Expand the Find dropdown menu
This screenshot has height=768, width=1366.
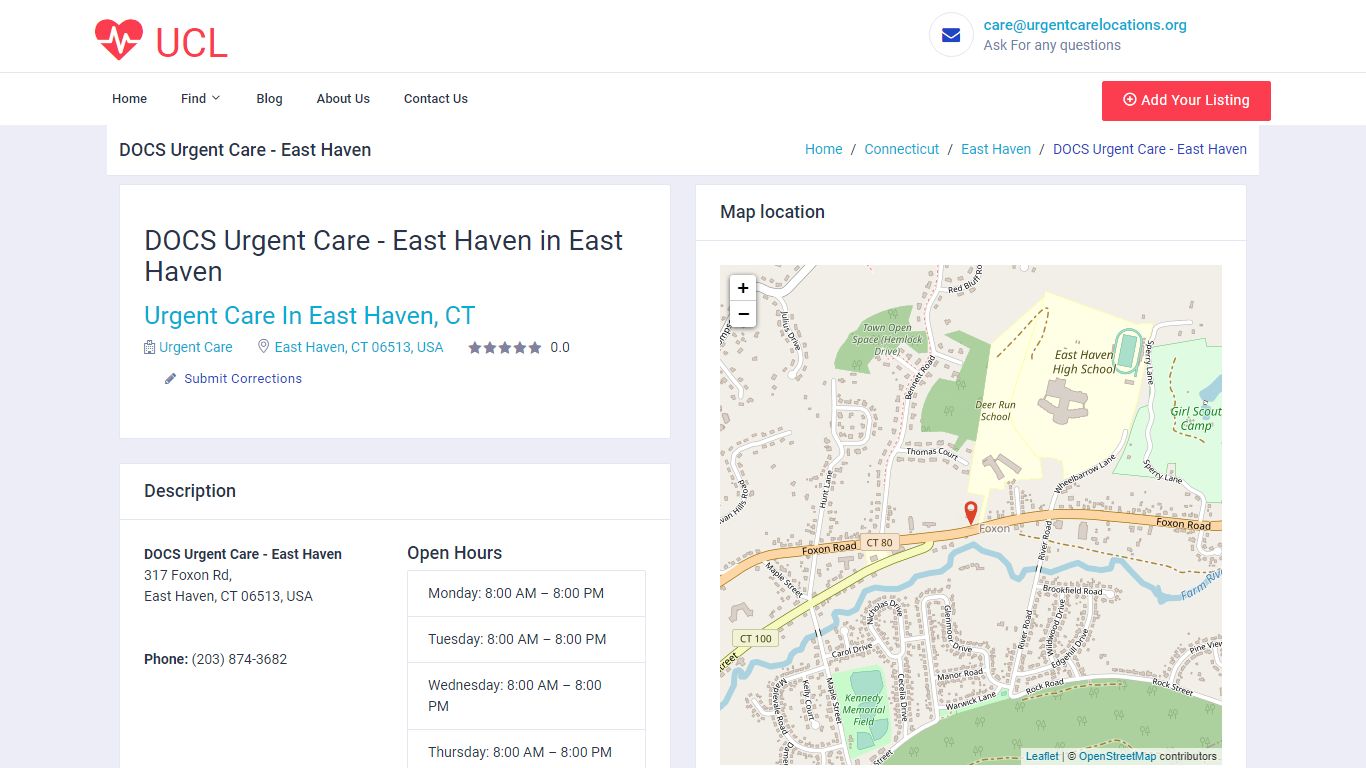click(x=200, y=99)
